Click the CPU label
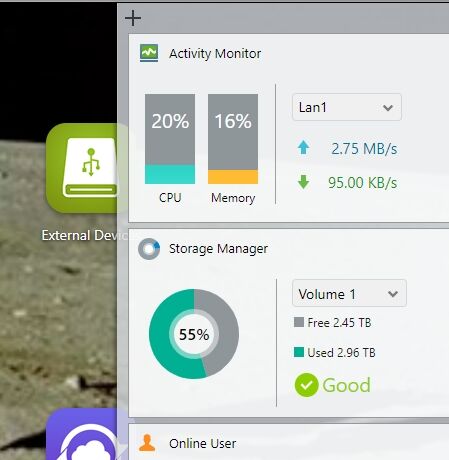The image size is (449, 460). (x=170, y=198)
